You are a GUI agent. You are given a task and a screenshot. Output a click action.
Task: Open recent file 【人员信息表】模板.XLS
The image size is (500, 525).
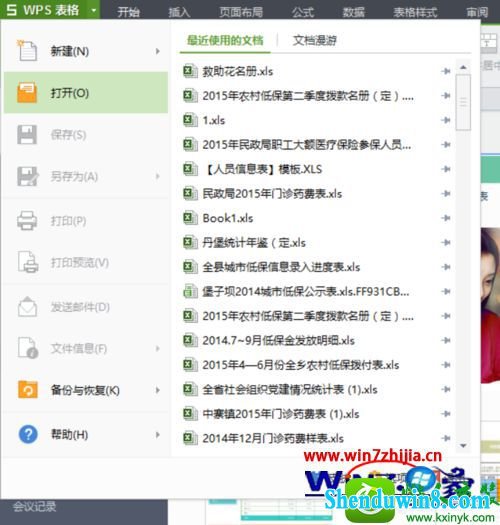click(x=262, y=169)
